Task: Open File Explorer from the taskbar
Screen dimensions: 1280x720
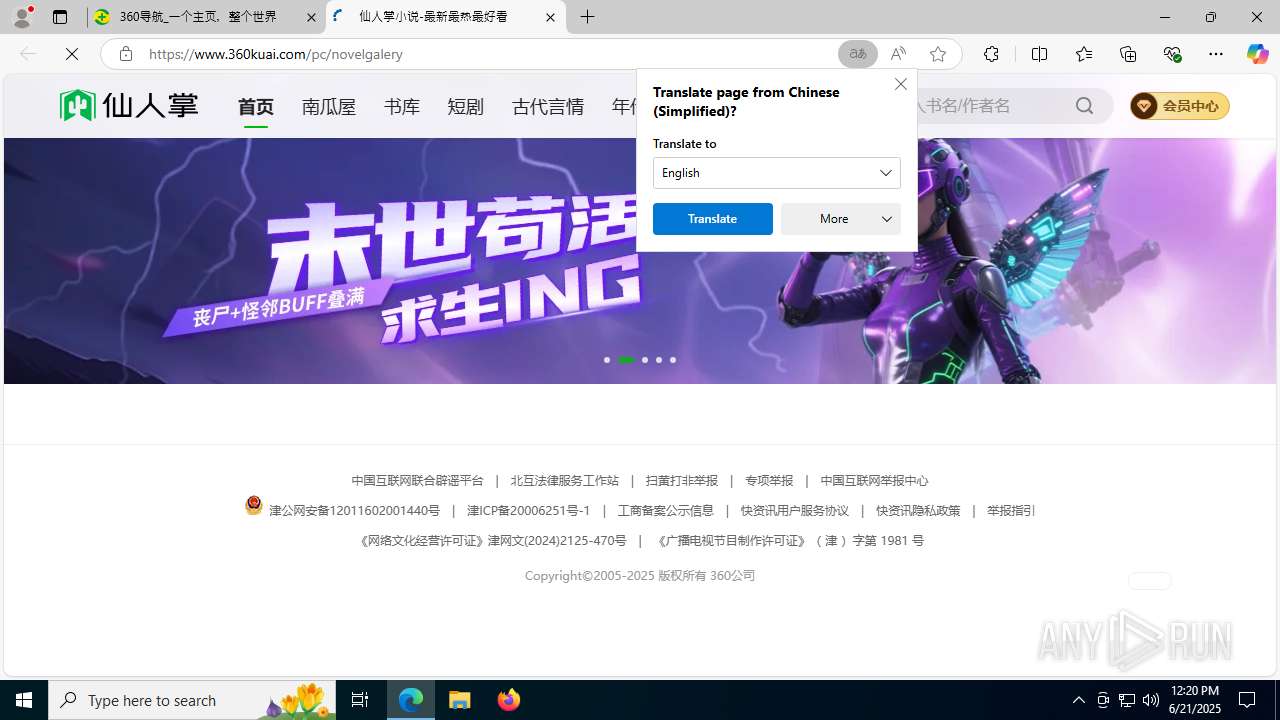Action: point(460,700)
